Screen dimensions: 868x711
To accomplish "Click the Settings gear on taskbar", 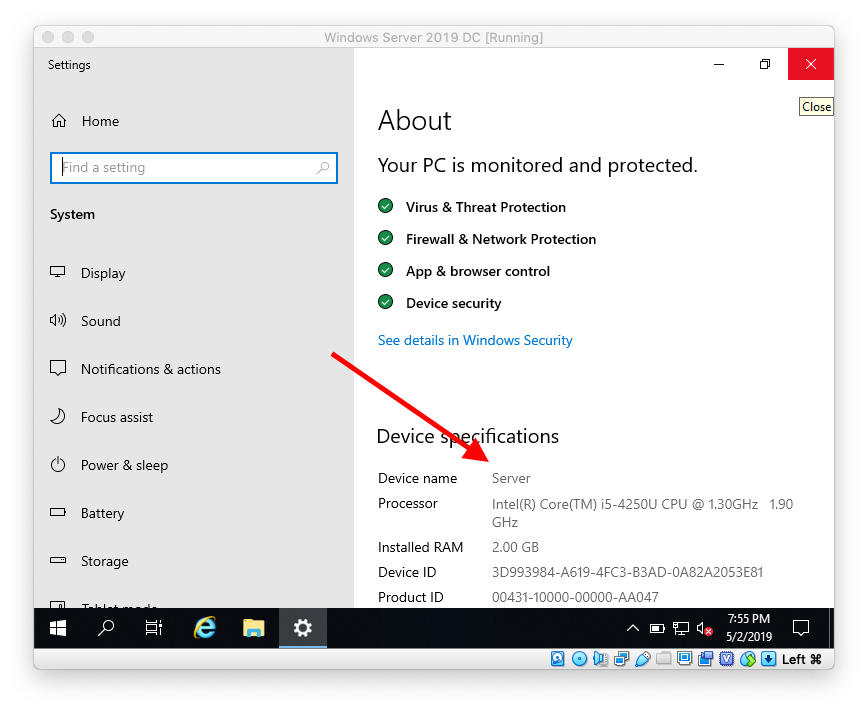I will [303, 628].
